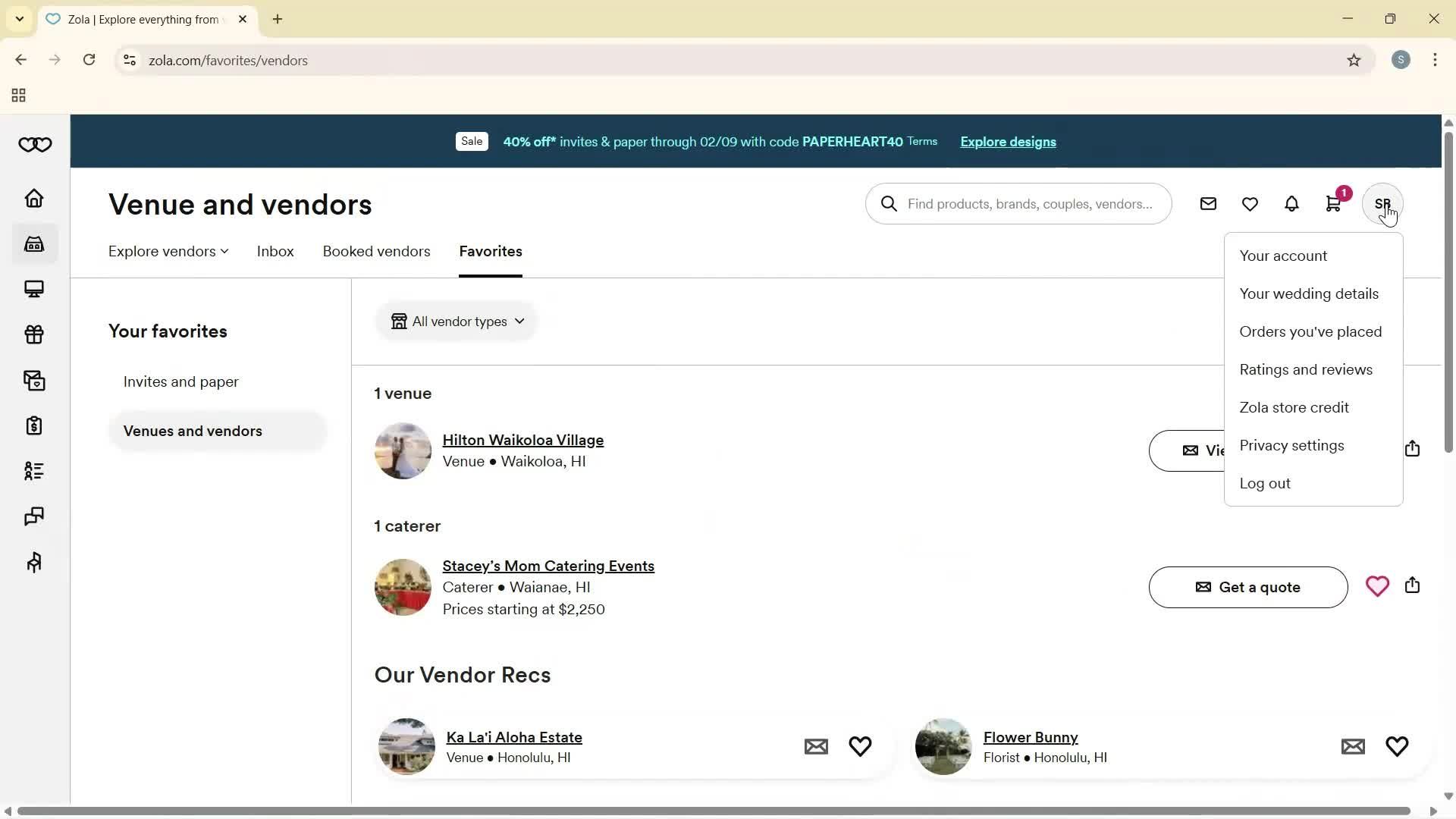Viewport: 1456px width, 819px height.
Task: Open the gift registry icon
Action: 34,334
